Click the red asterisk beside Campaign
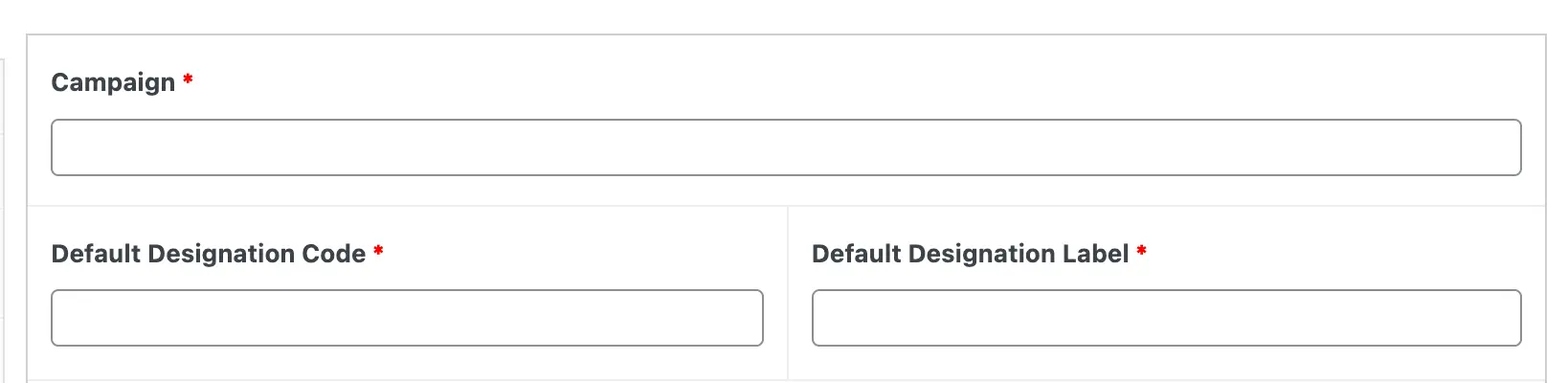Image resolution: width=1568 pixels, height=383 pixels. (188, 80)
